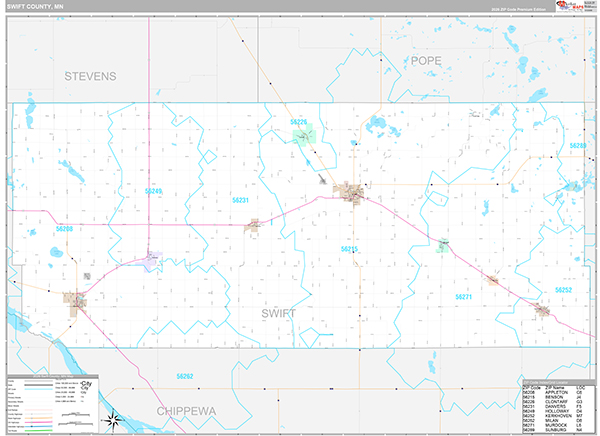Click the SWIFT COUNTY, MN map title
The image size is (600, 436).
click(35, 7)
